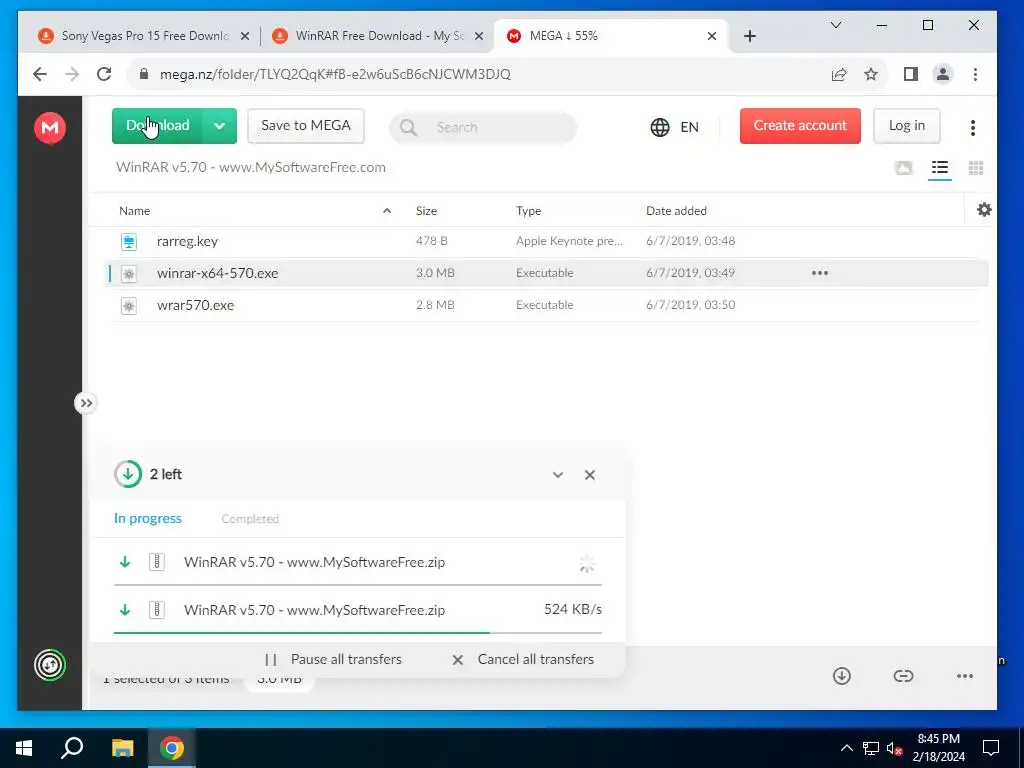The image size is (1024, 768).
Task: Click first WinRAR zip transfer entry
Action: [x=358, y=562]
